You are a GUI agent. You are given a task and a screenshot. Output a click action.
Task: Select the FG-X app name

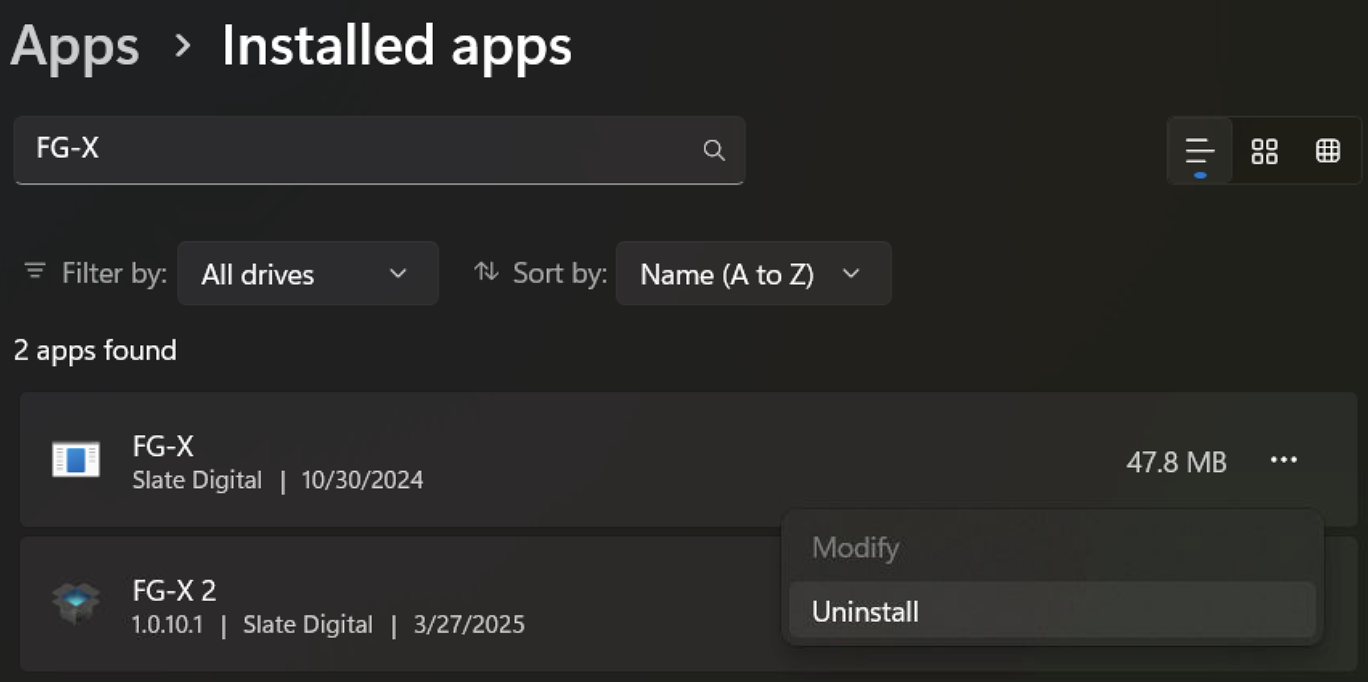click(163, 445)
